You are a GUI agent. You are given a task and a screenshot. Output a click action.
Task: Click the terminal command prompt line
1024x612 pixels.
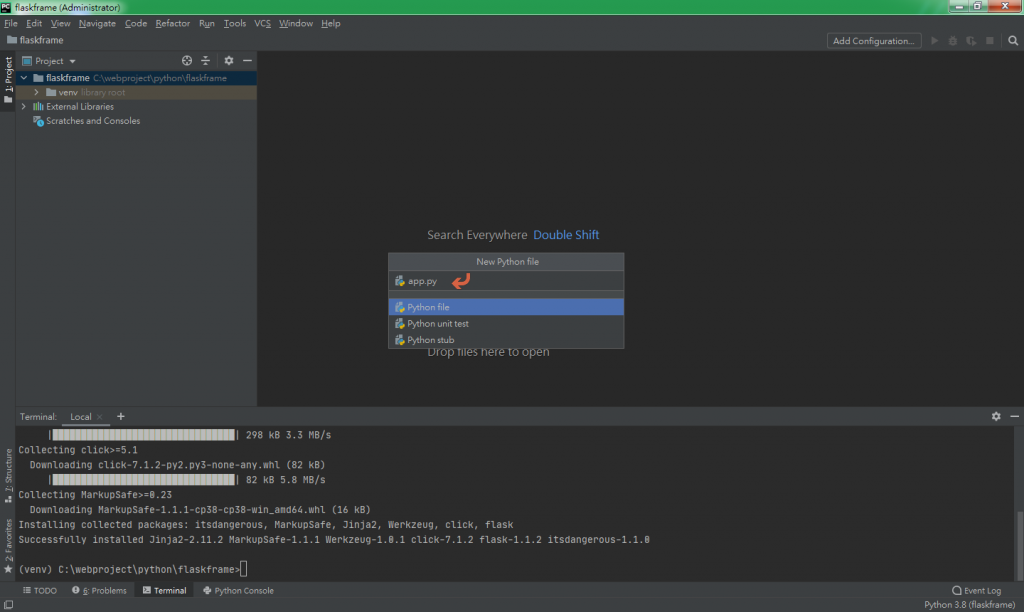click(x=133, y=570)
